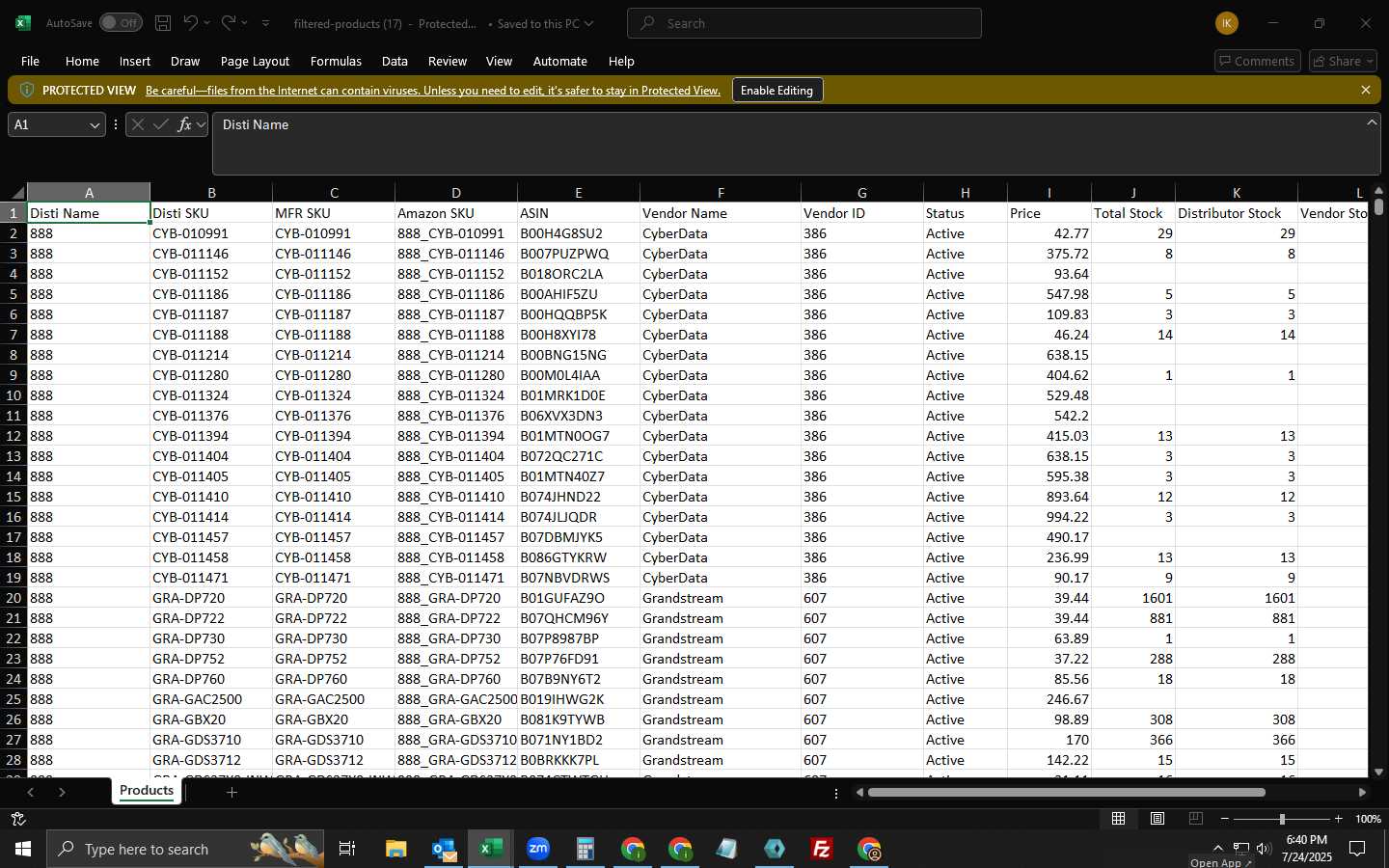Click the Protected View warning link

pyautogui.click(x=433, y=91)
